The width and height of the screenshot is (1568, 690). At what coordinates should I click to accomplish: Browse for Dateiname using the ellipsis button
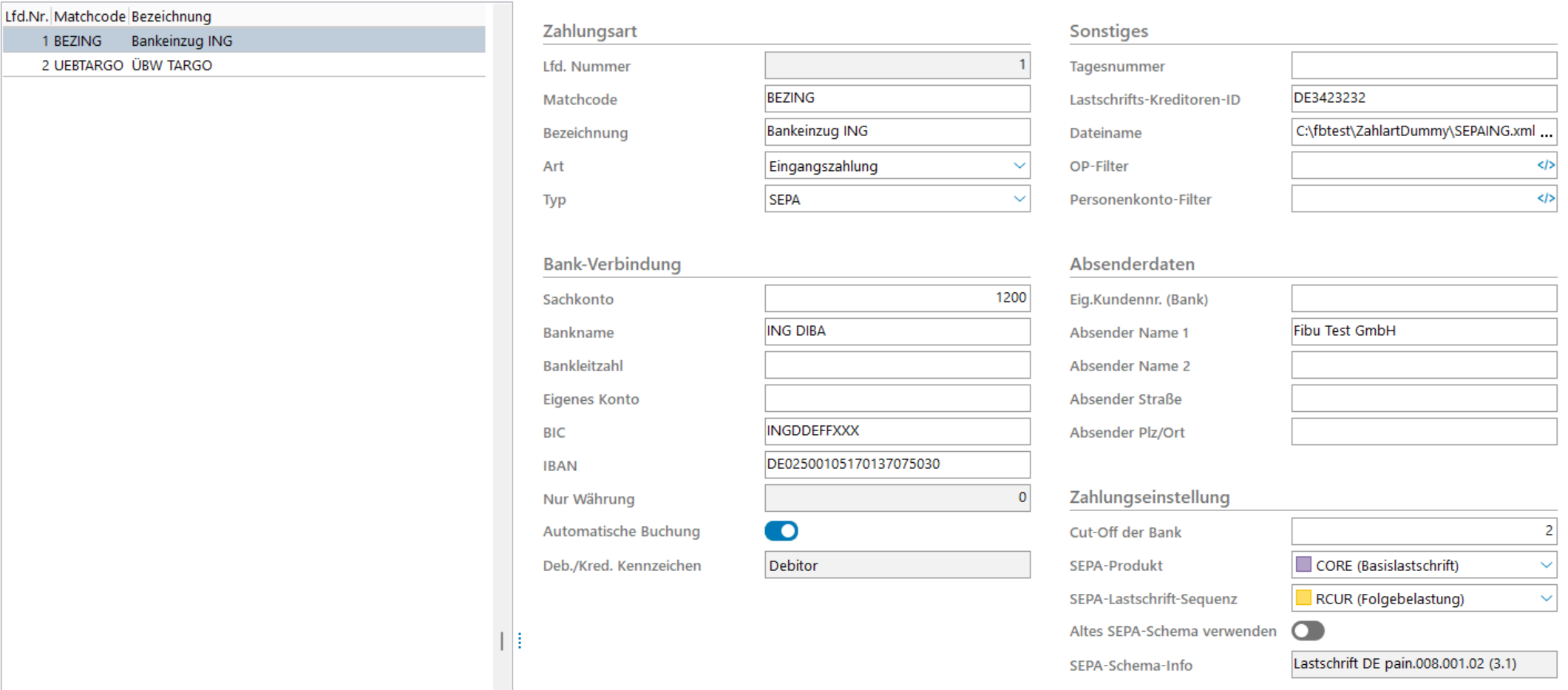[1547, 133]
